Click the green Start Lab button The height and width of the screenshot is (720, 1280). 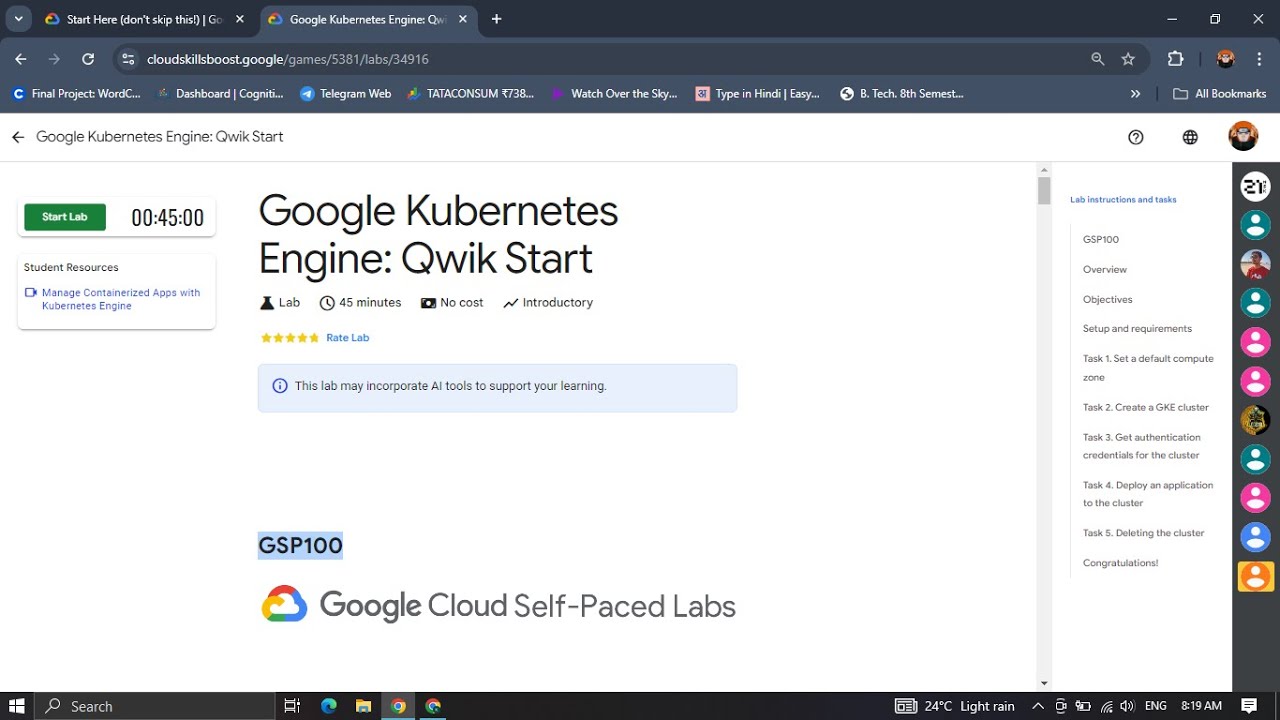[65, 217]
